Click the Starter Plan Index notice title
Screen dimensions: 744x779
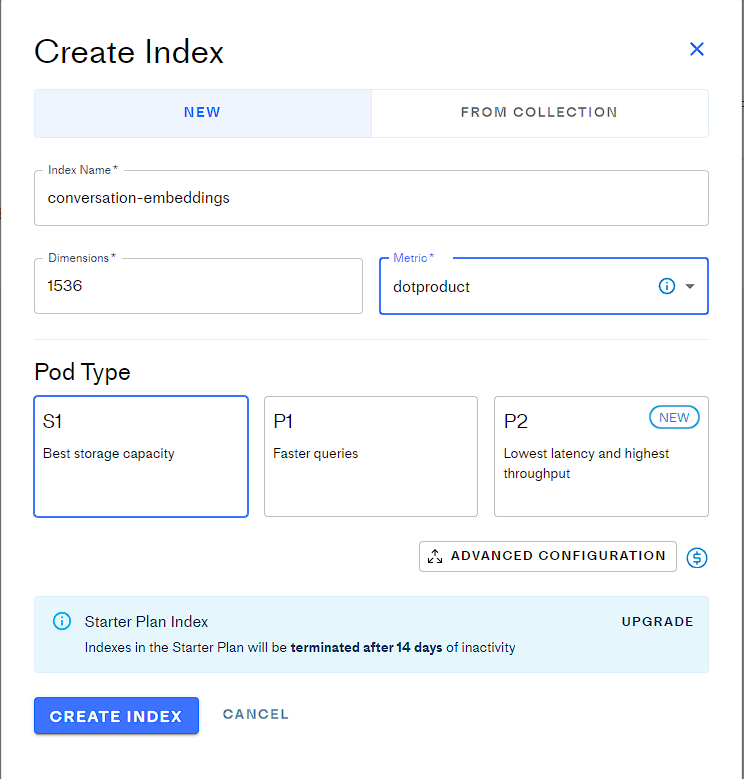(147, 622)
